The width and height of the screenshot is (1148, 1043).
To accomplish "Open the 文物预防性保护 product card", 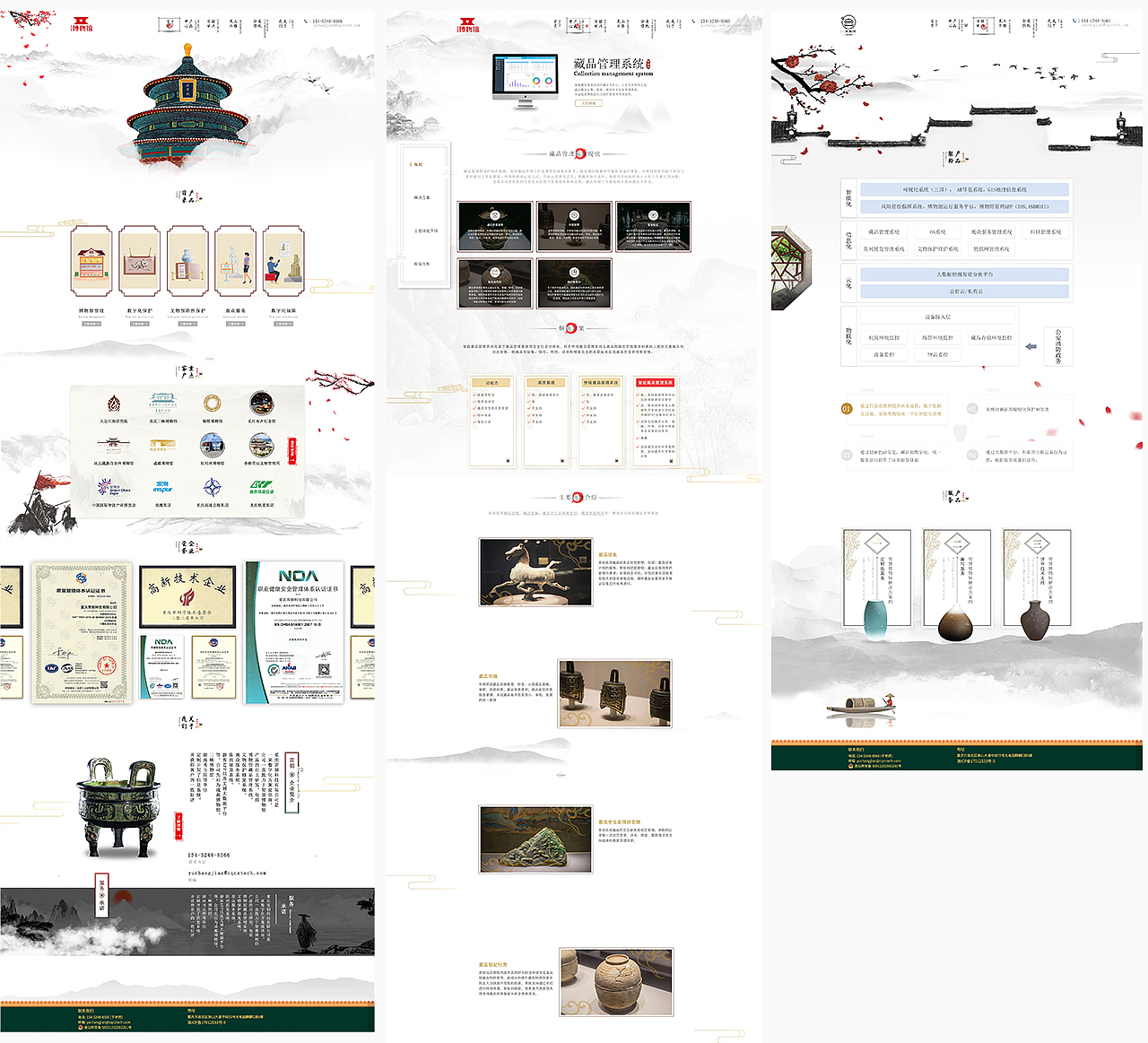I will point(188,261).
